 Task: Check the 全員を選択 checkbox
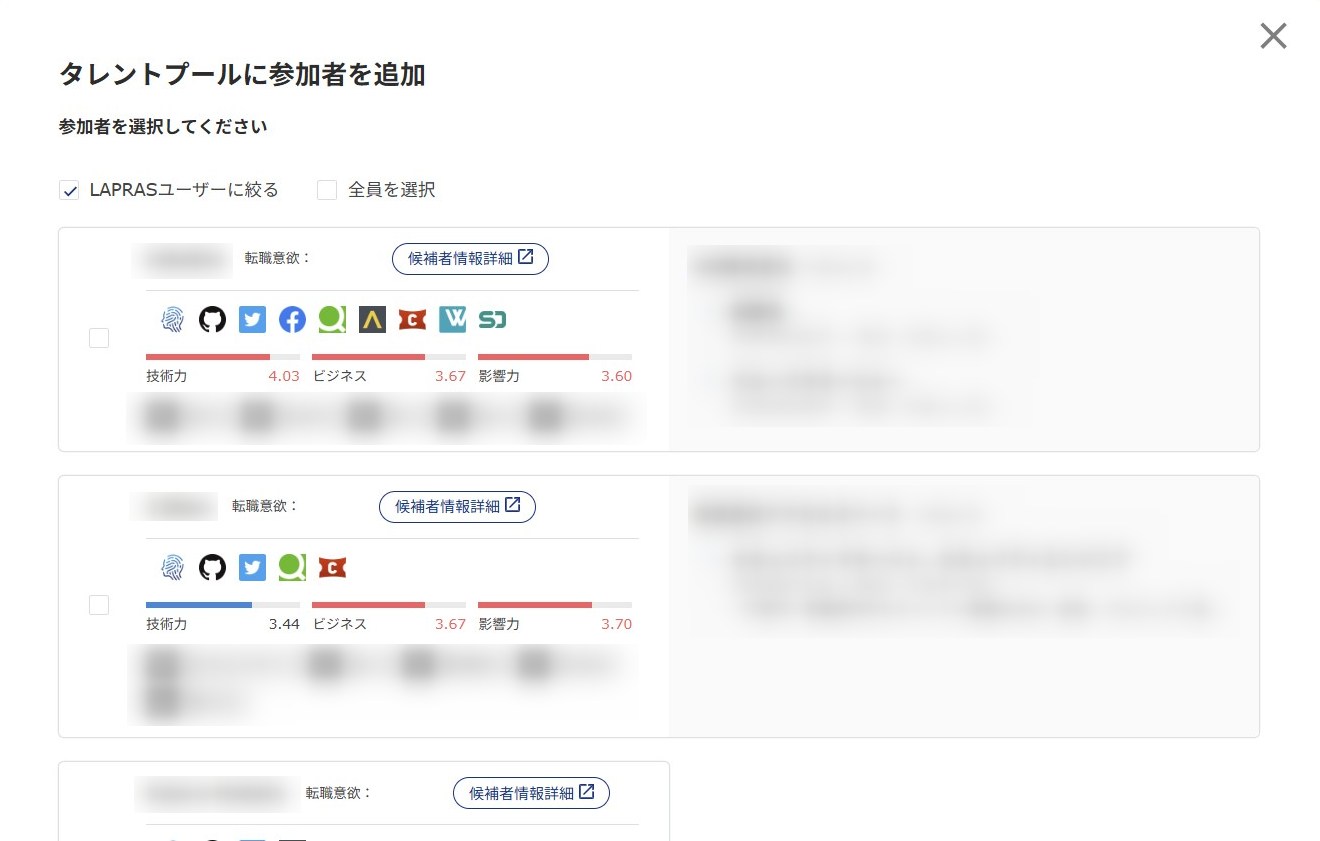pyautogui.click(x=327, y=190)
